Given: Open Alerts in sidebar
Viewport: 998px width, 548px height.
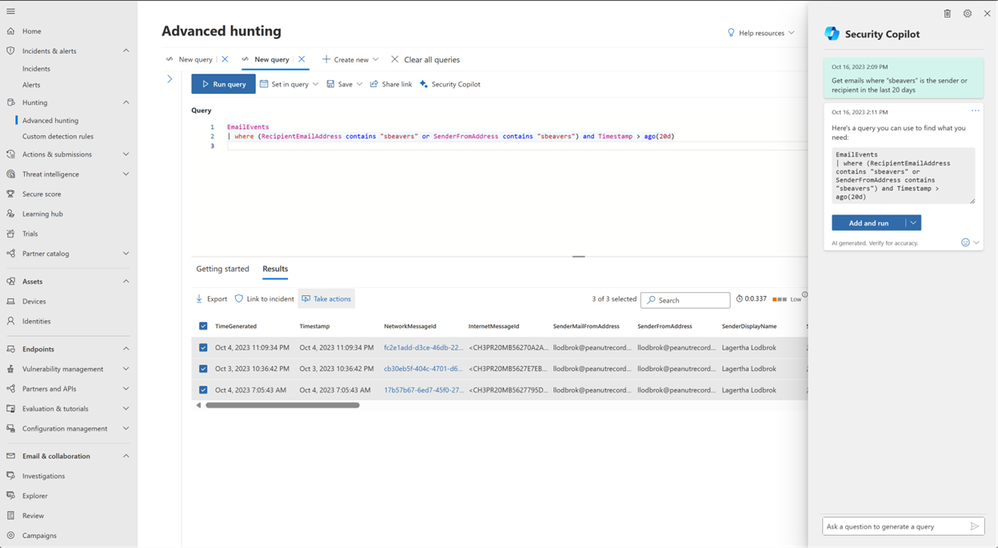Looking at the screenshot, I should point(31,85).
